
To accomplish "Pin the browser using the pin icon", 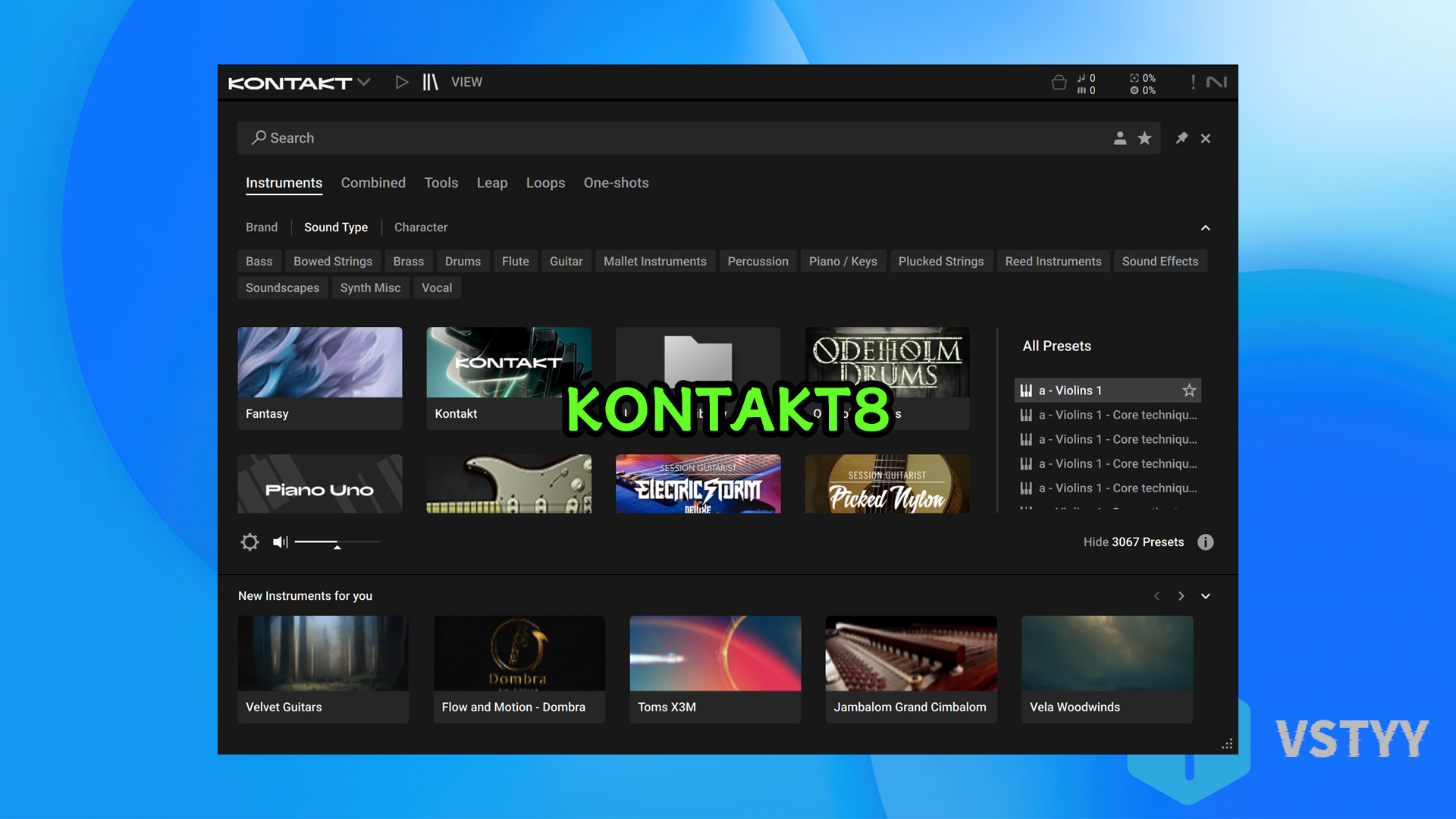I will click(x=1181, y=138).
